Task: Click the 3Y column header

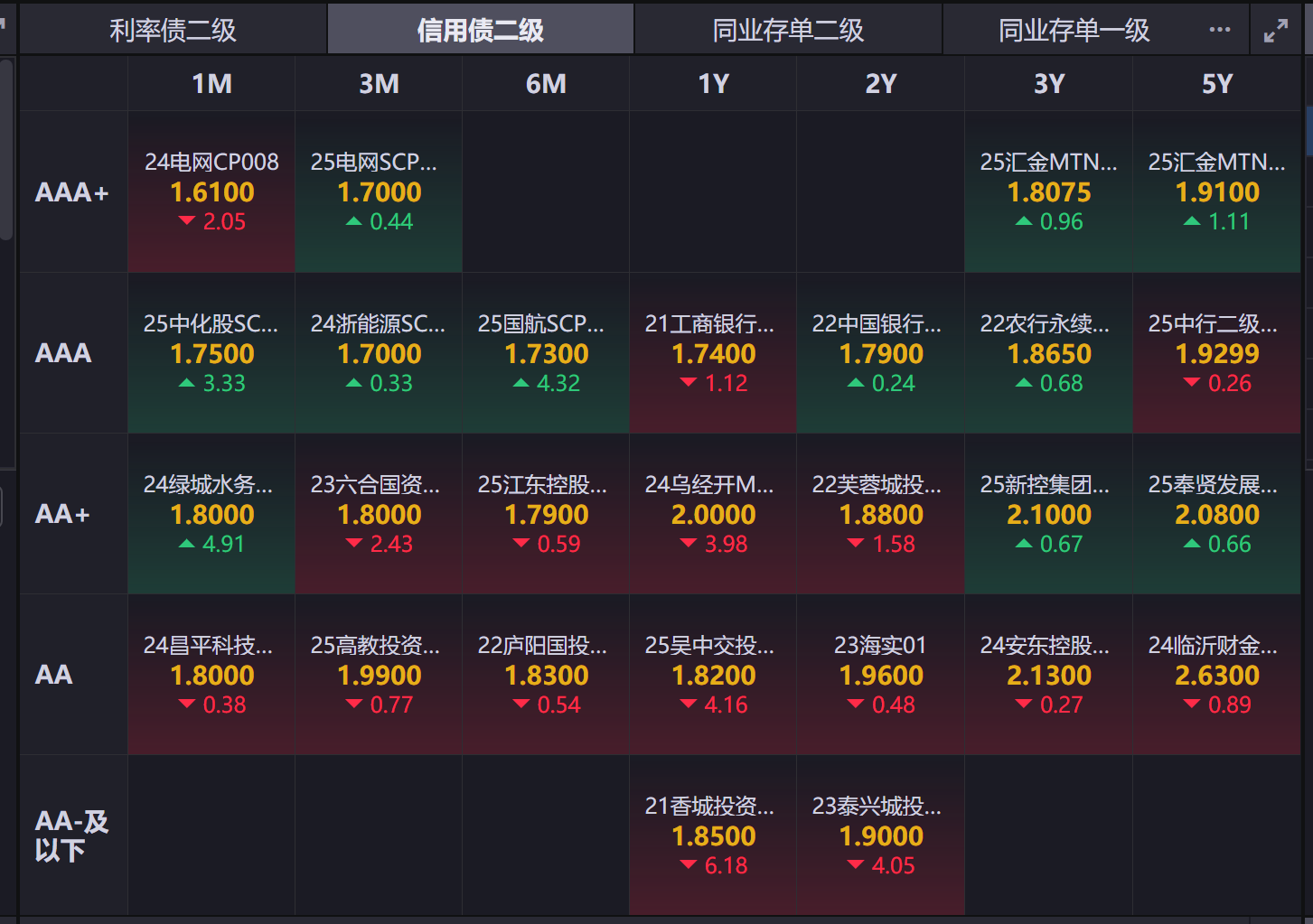Action: [x=1048, y=84]
